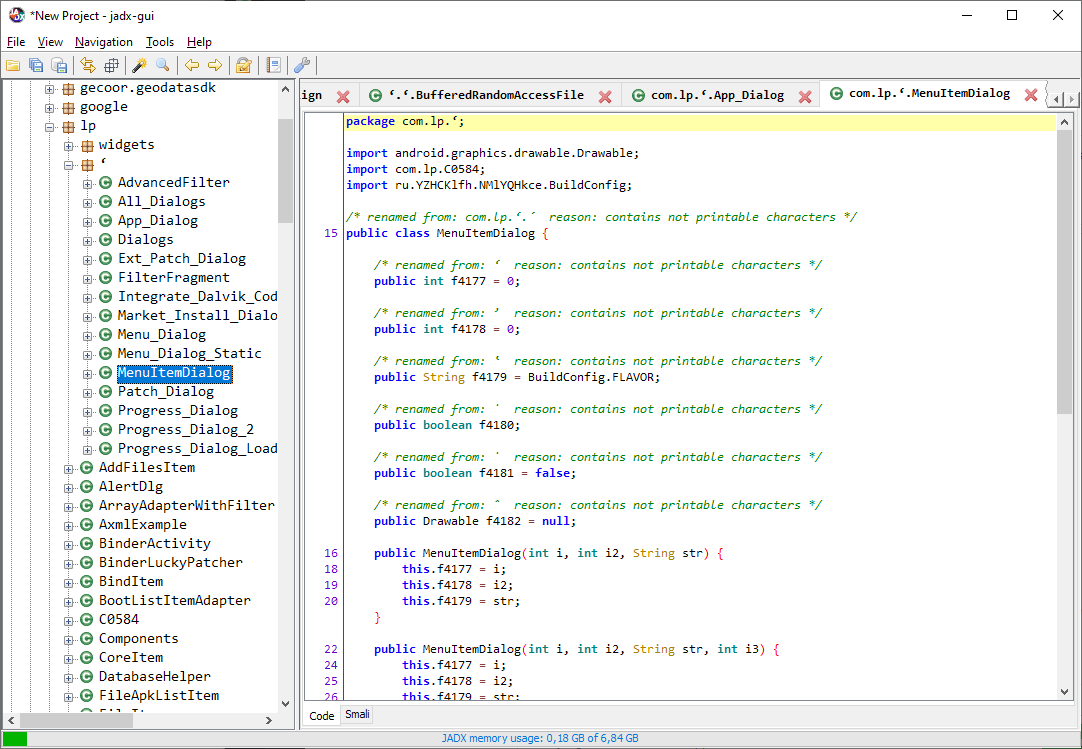Expand the google package node
Image resolution: width=1082 pixels, height=749 pixels.
coord(48,106)
